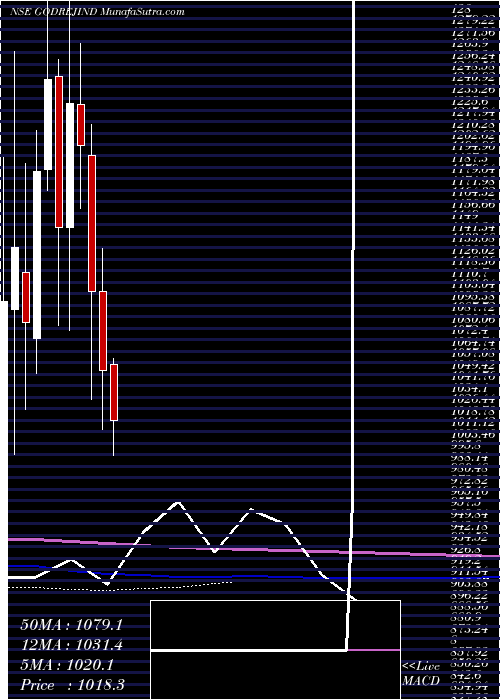Image resolution: width=500 pixels, height=700 pixels.
Task: Select the 12MA : 1031.4 readout
Action: (x=71, y=645)
